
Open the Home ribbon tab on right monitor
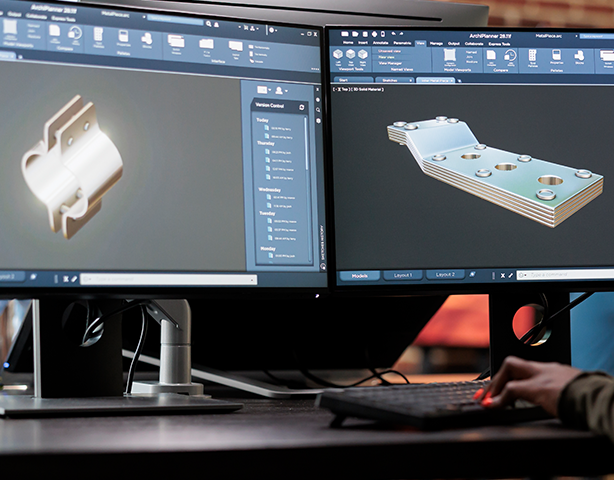coord(348,43)
